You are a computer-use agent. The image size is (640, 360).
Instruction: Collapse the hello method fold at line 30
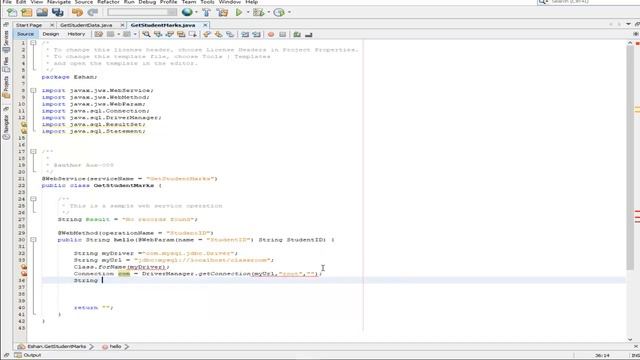[x=33, y=240]
